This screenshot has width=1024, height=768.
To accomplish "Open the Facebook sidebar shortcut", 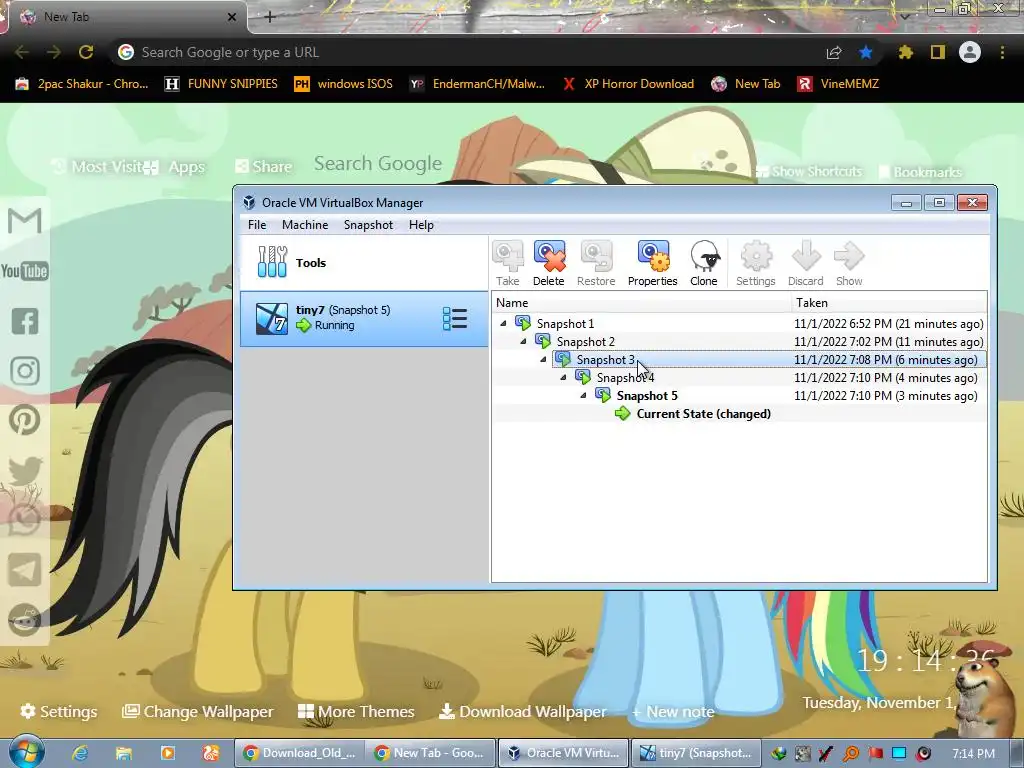I will click(x=25, y=321).
